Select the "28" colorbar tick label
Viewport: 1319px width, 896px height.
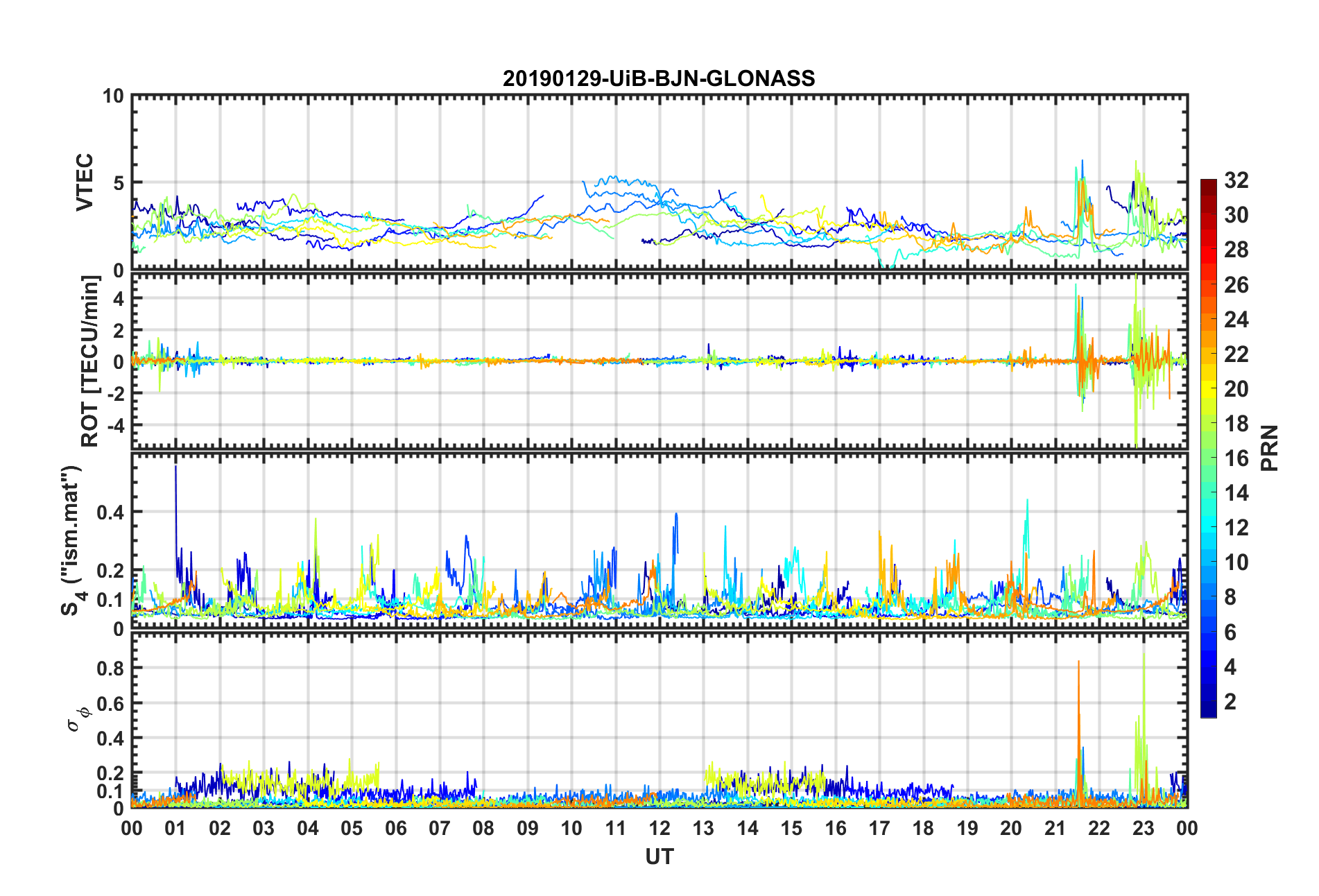pyautogui.click(x=1236, y=250)
